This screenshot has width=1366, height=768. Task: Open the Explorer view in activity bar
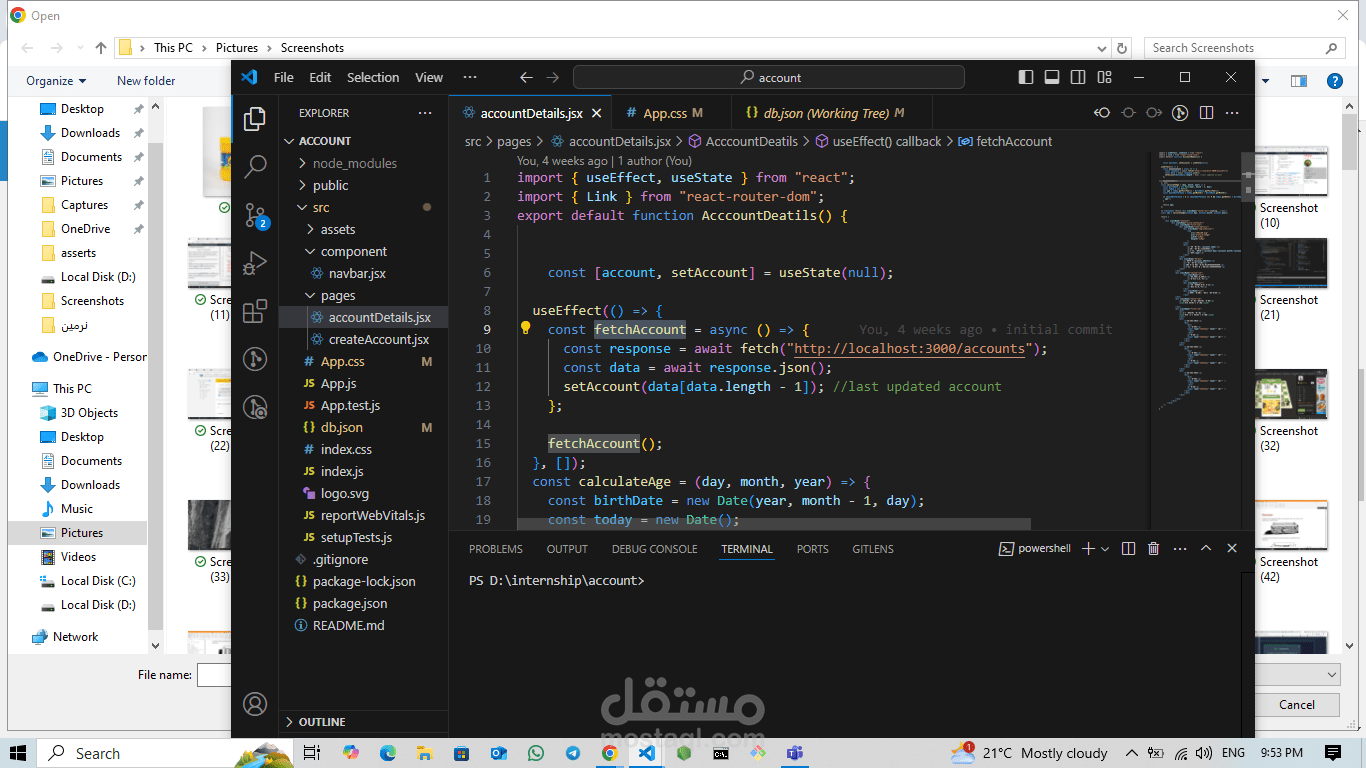(x=255, y=118)
